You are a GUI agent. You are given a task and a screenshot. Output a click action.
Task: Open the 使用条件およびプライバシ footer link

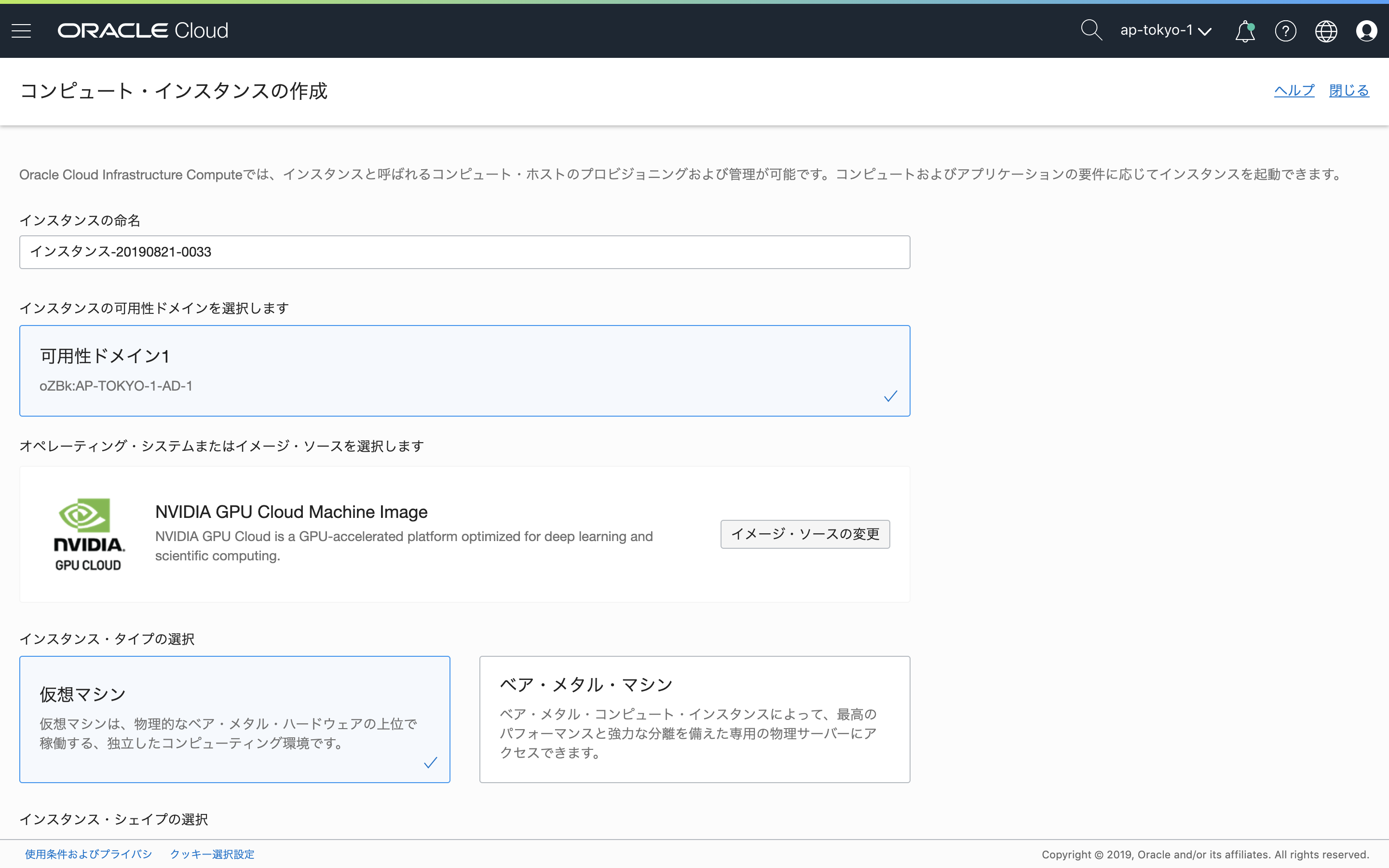coord(88,854)
